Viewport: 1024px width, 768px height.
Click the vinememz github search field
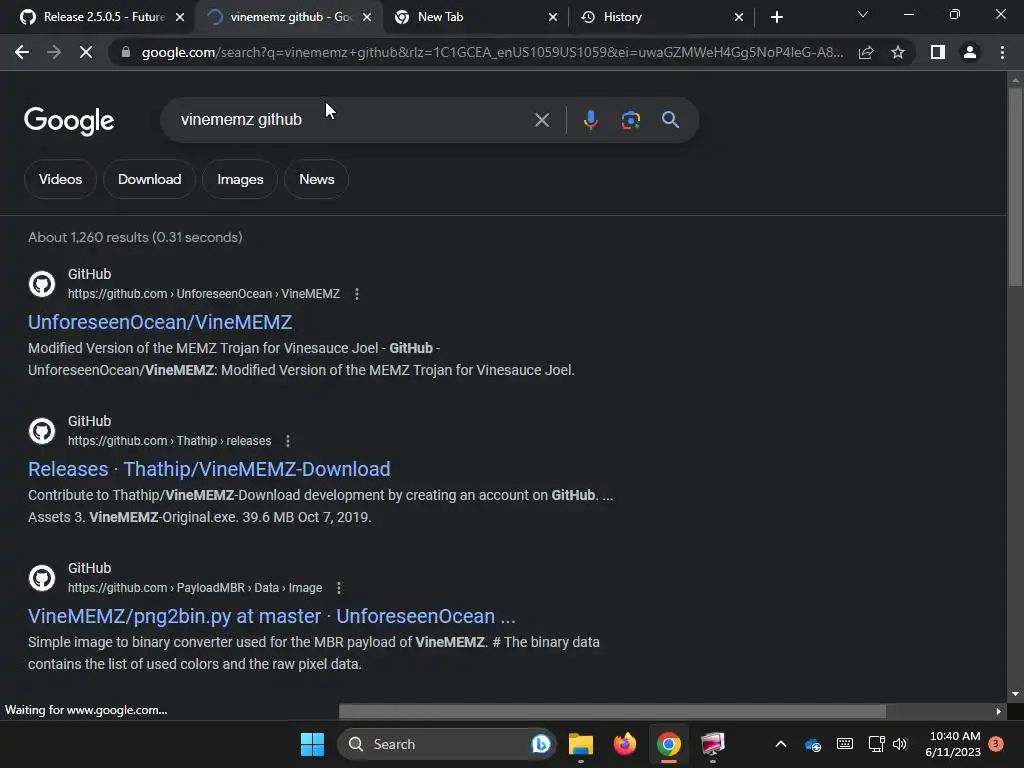click(353, 120)
